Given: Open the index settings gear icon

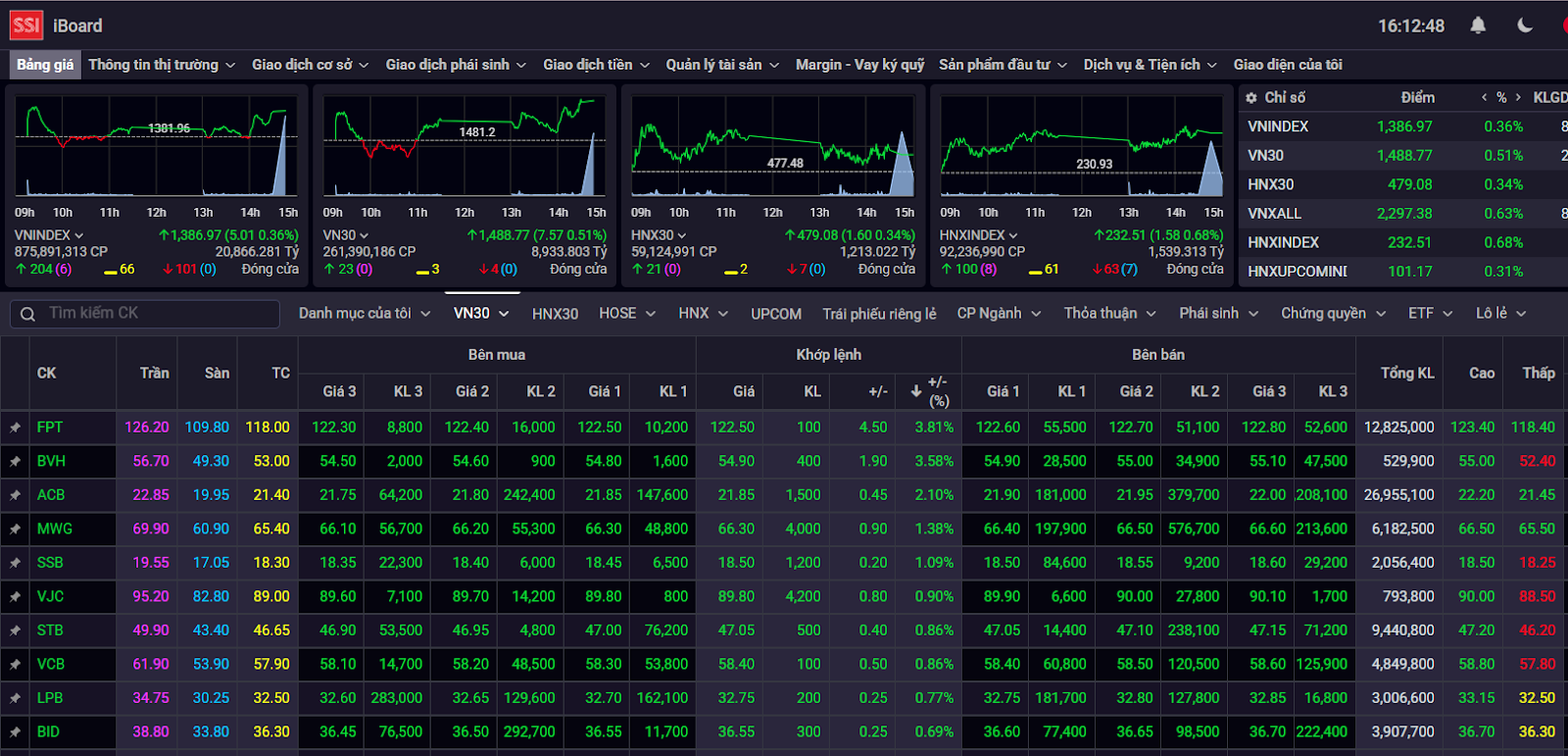Looking at the screenshot, I should 1251,97.
